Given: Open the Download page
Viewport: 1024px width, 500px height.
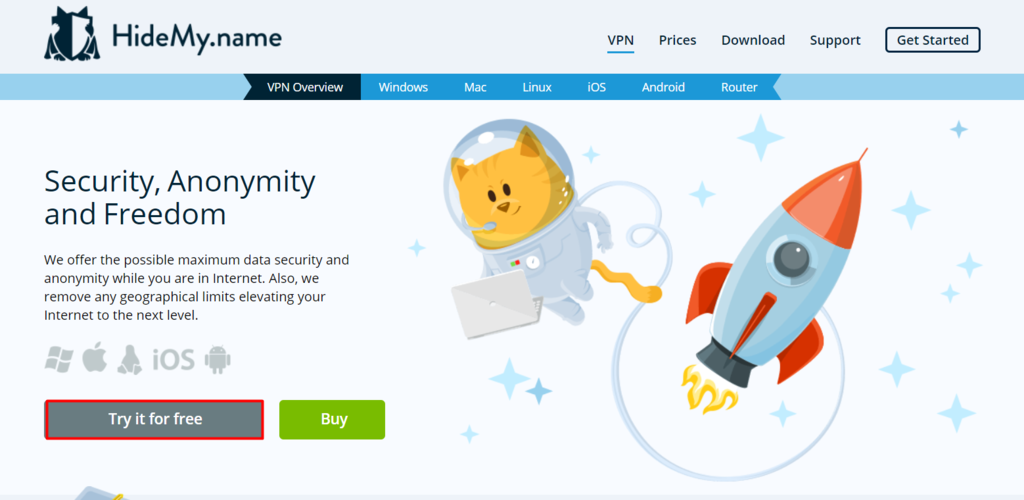Looking at the screenshot, I should (x=753, y=40).
